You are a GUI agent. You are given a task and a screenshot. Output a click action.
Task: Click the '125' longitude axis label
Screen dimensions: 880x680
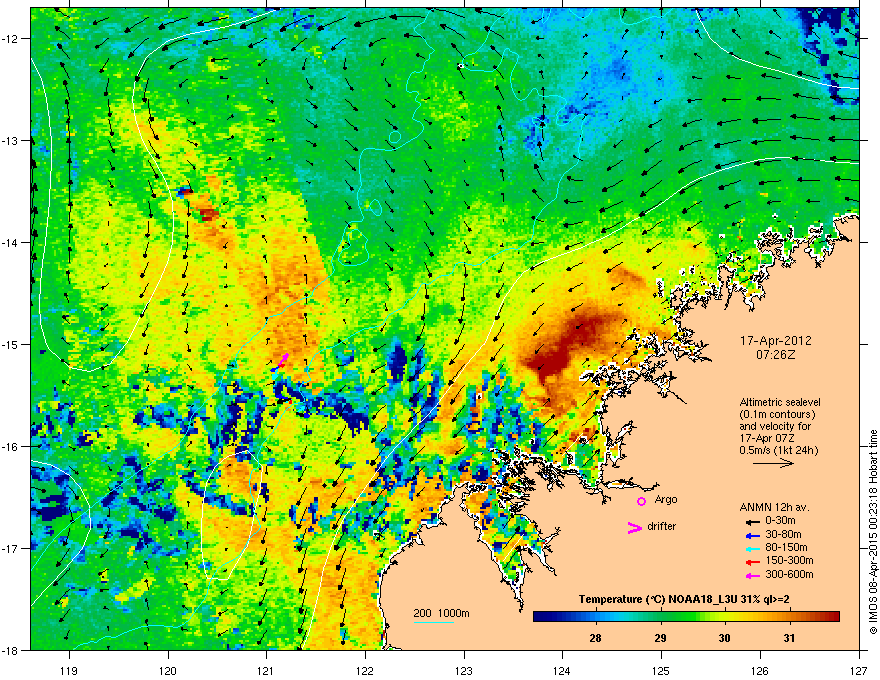pos(661,670)
